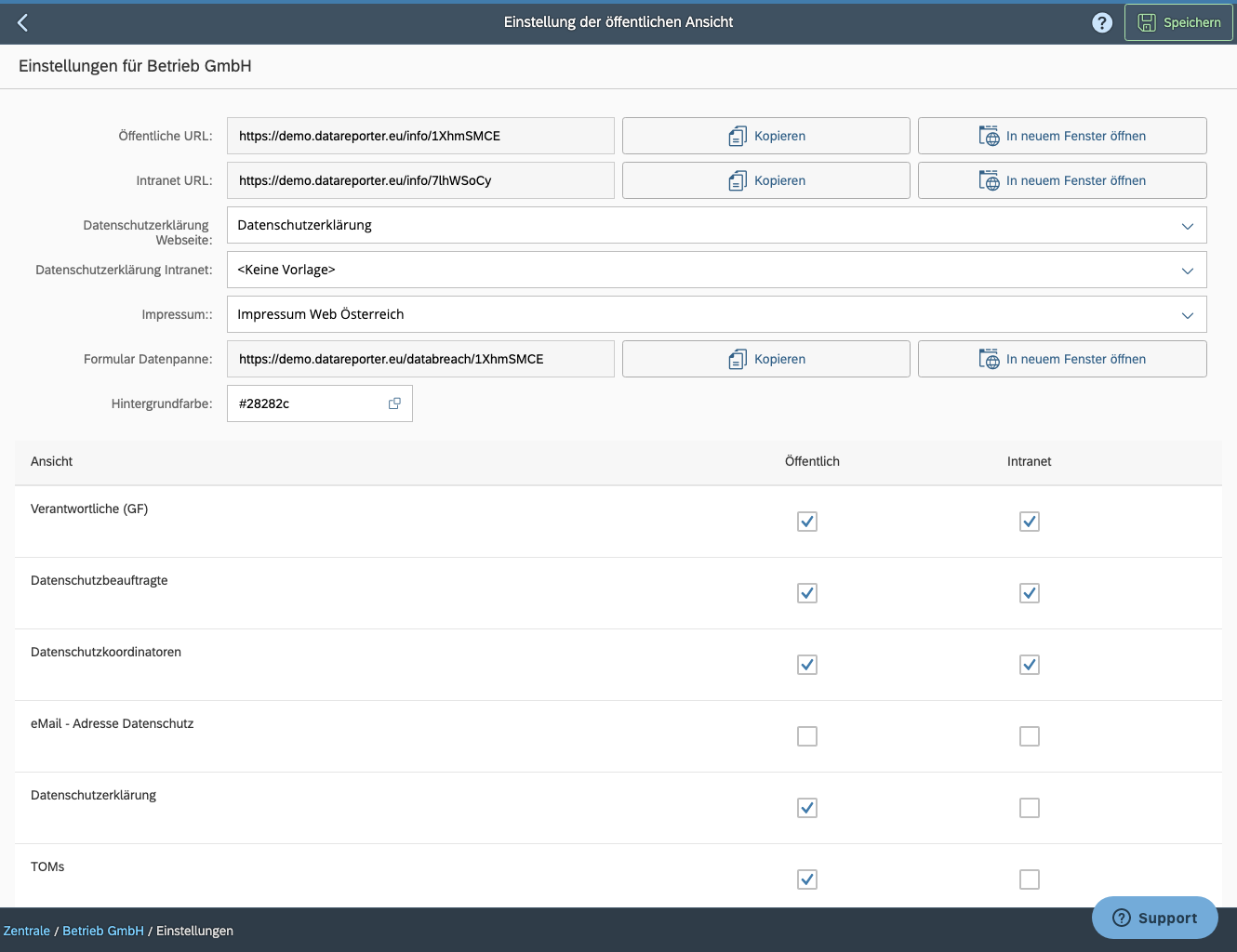Expand the Datenschutzerklärung Intranet selection list
Screen dimensions: 1237x952
(x=1187, y=270)
